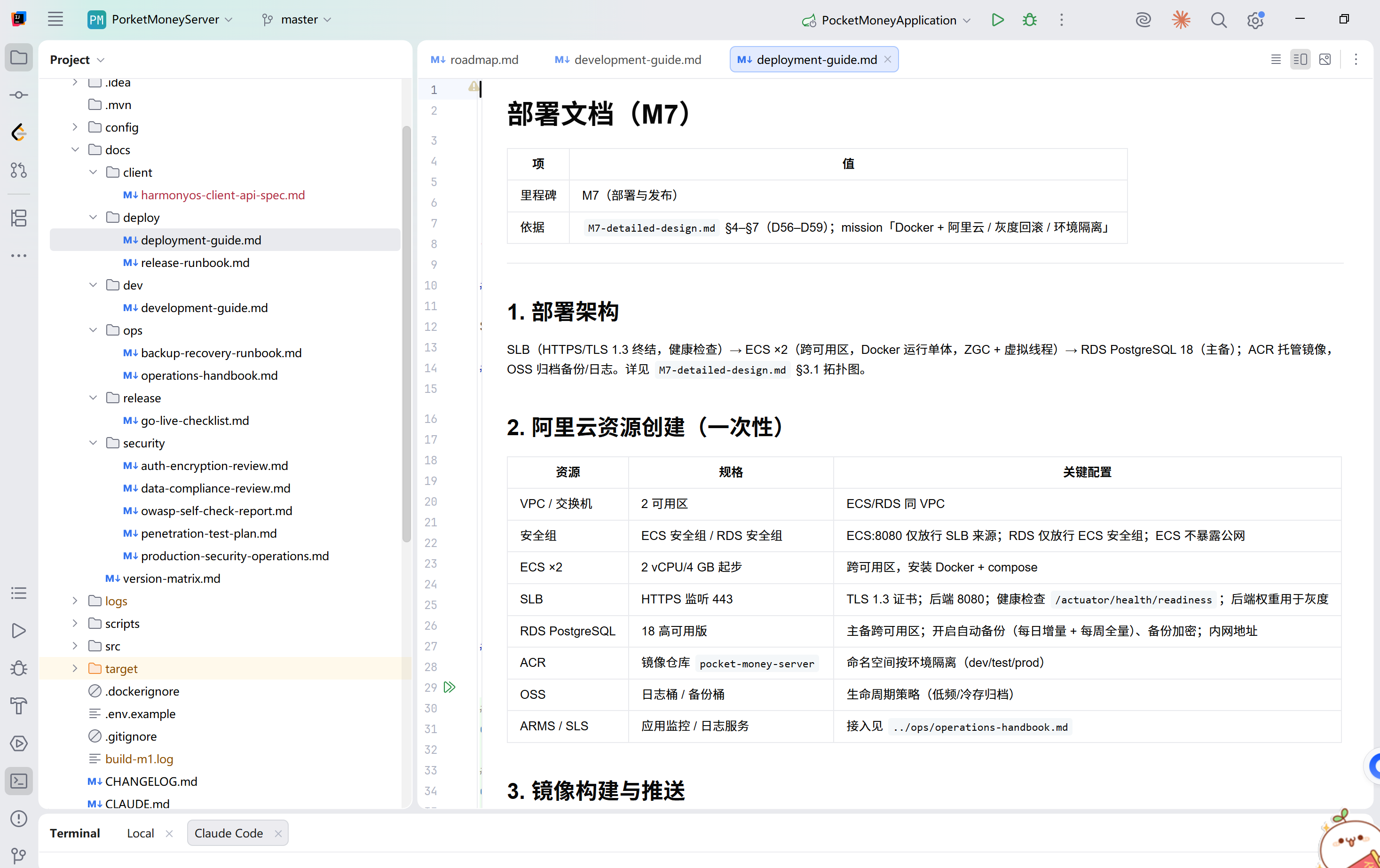Open the PocketMoneyApplication run configuration dropdown
This screenshot has height=868, width=1380.
pyautogui.click(x=886, y=20)
